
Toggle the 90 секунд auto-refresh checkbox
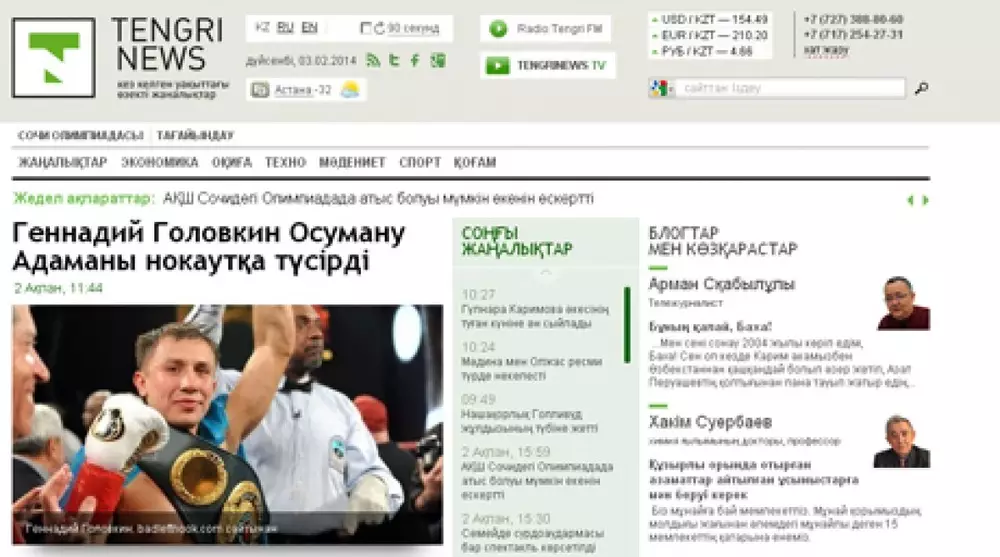tap(366, 28)
